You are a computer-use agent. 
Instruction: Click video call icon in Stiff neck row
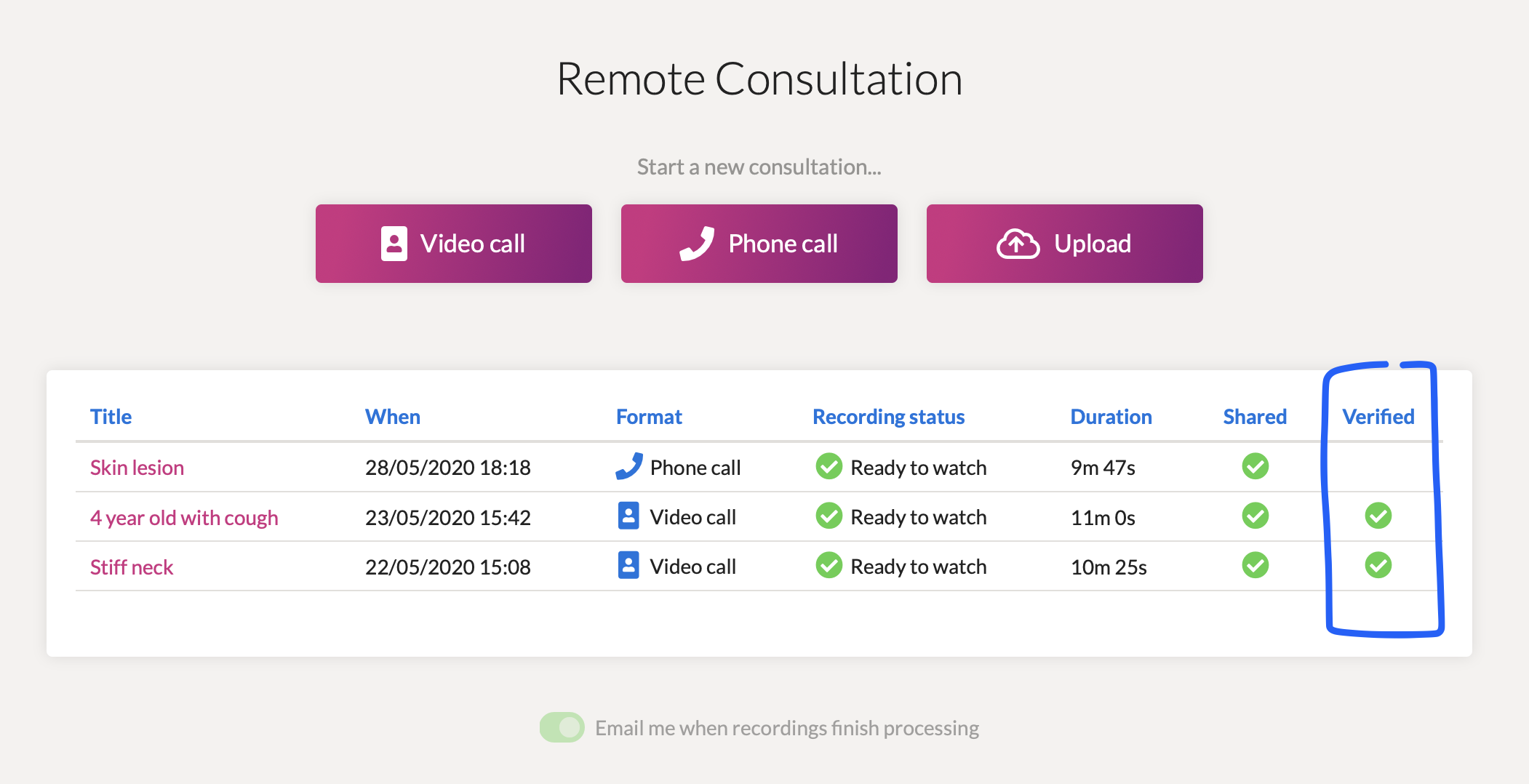[628, 565]
